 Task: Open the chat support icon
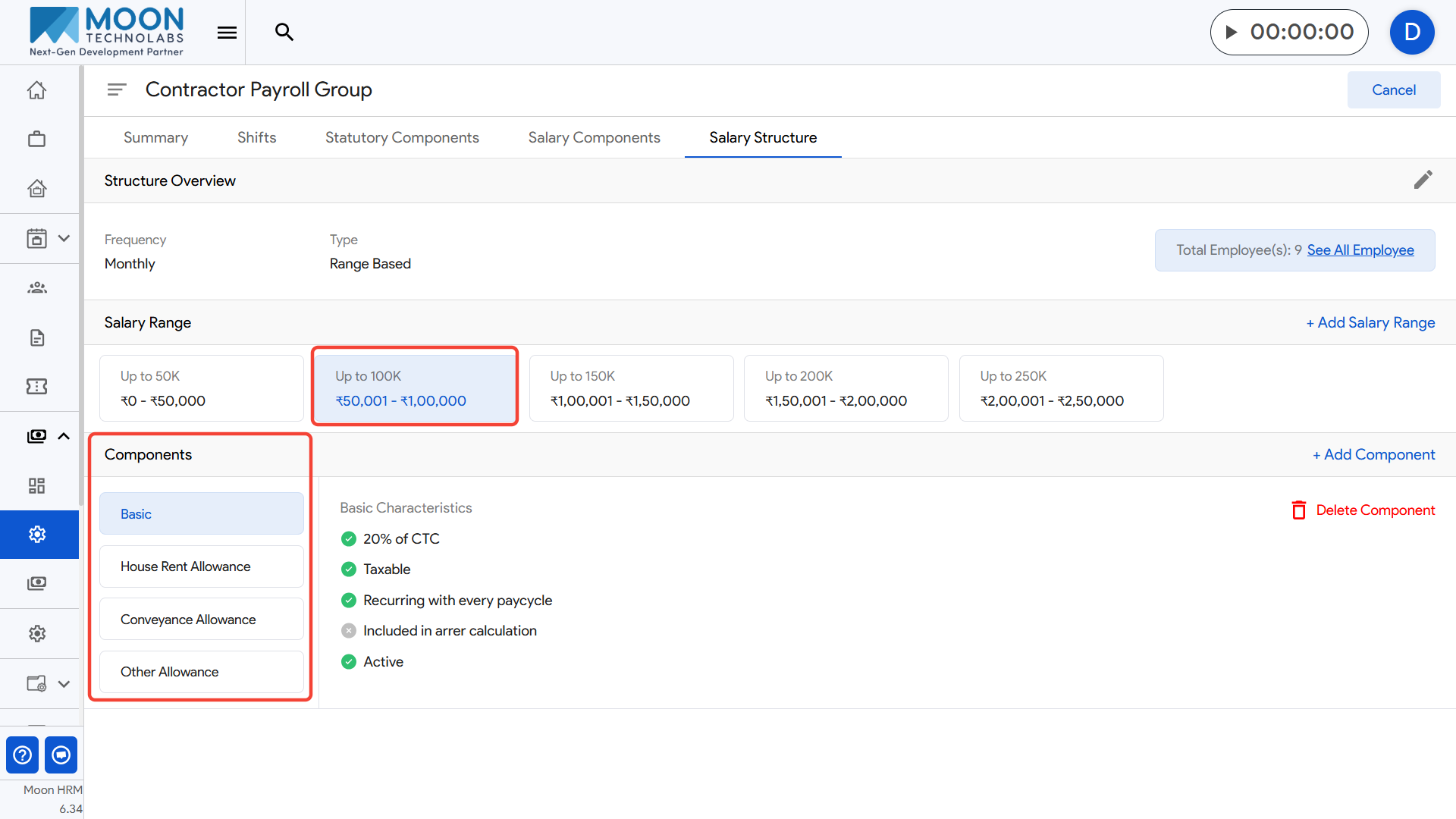(61, 755)
